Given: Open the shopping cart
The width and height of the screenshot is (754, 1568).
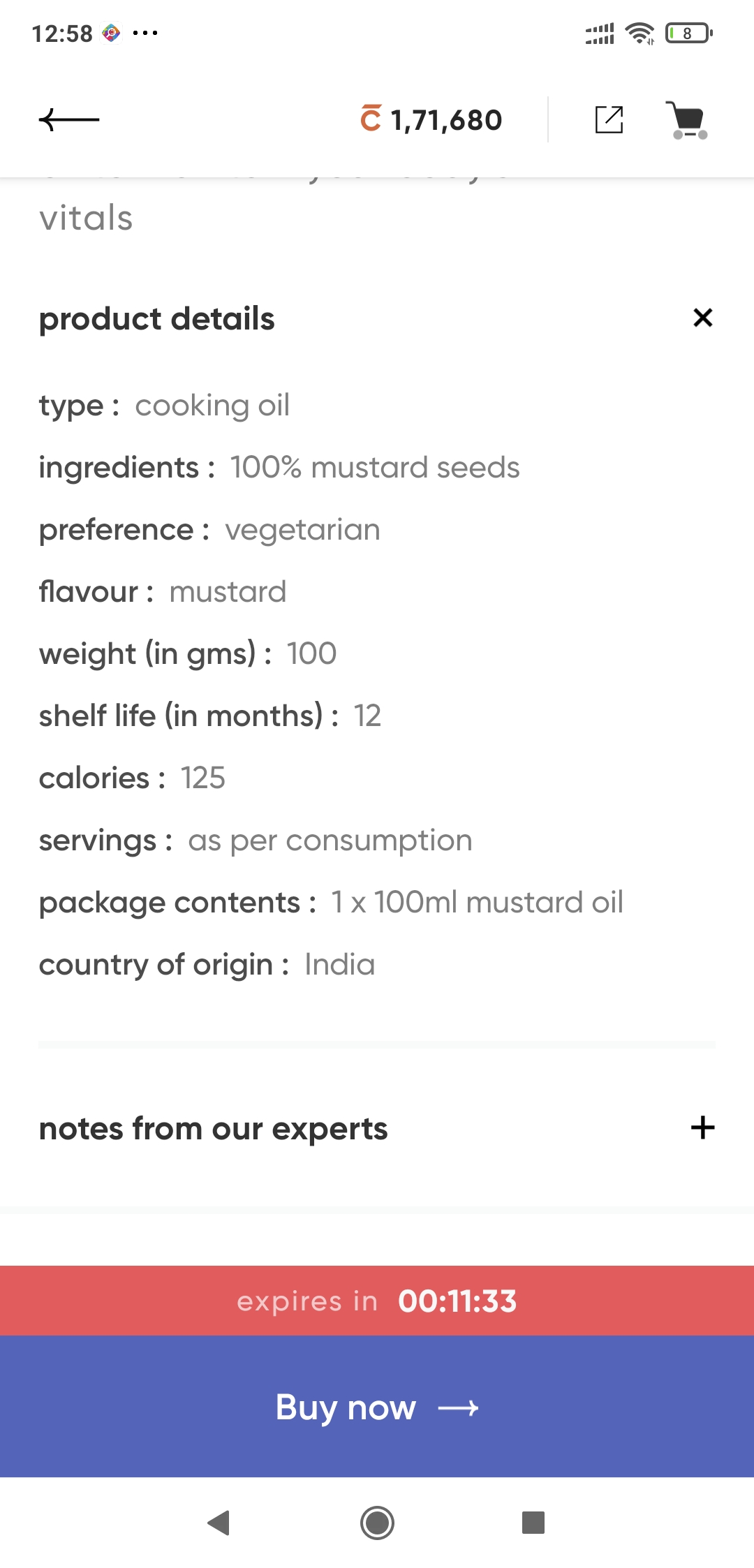Looking at the screenshot, I should pyautogui.click(x=688, y=120).
